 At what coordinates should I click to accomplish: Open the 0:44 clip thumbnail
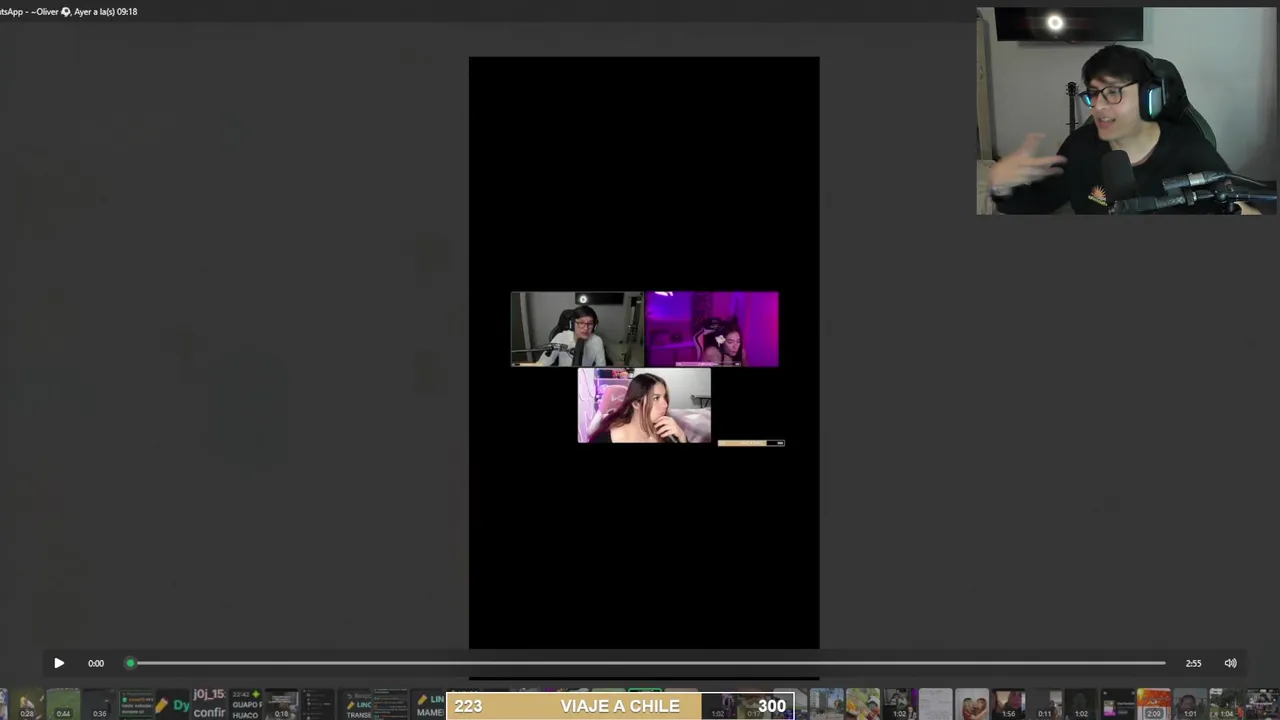pyautogui.click(x=63, y=704)
